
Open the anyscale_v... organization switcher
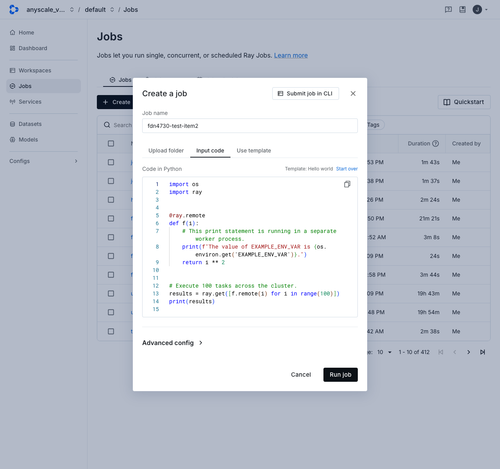pyautogui.click(x=50, y=10)
